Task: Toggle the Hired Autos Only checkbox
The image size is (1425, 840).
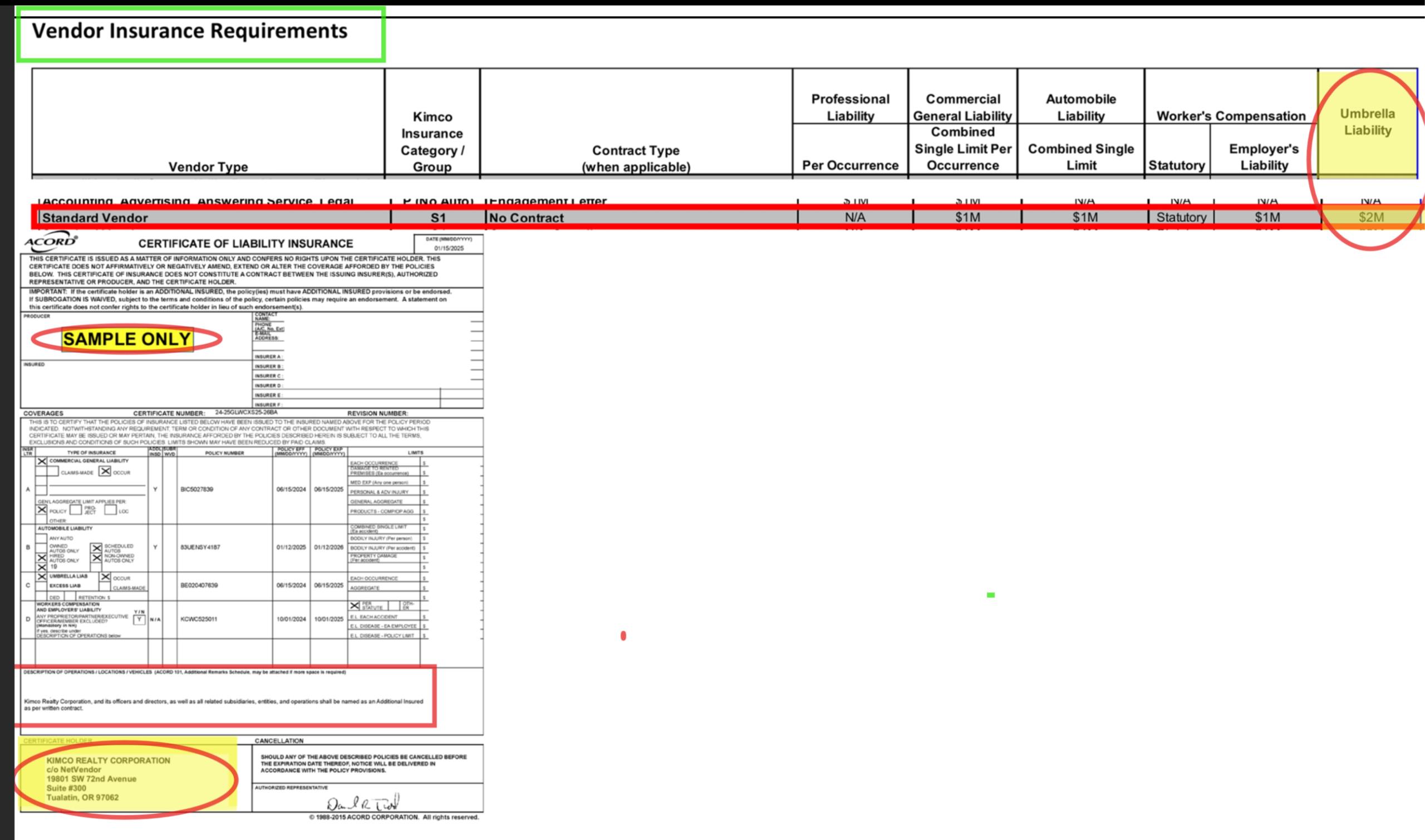Action: [x=41, y=558]
